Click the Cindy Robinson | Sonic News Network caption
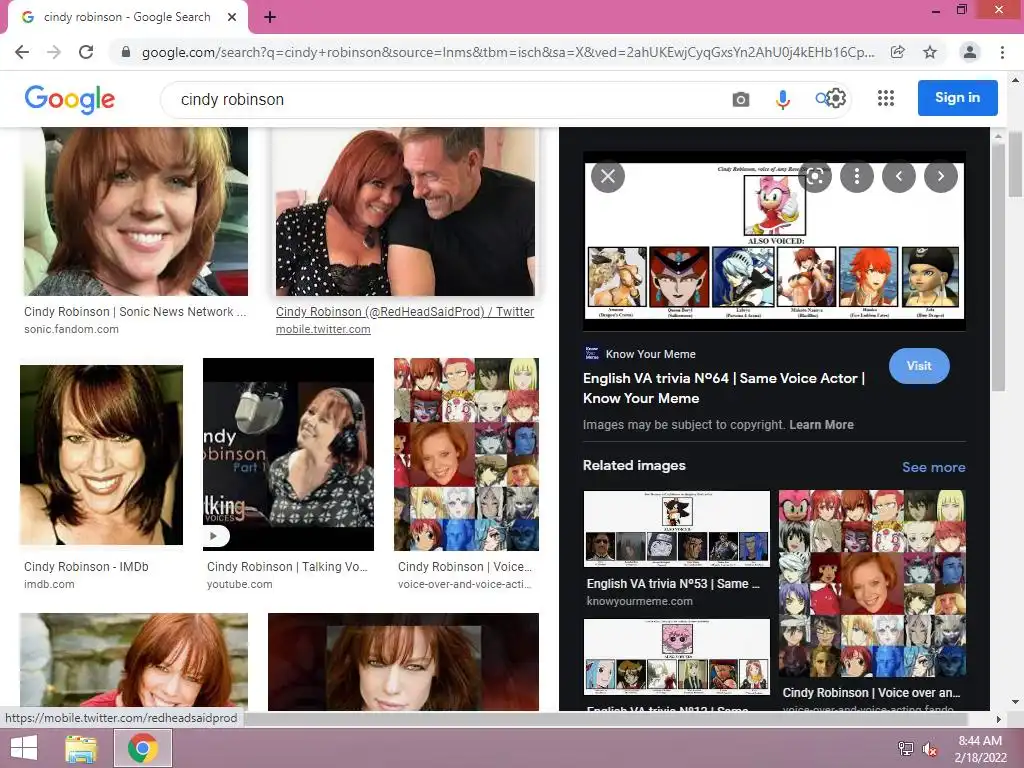Viewport: 1024px width, 768px height. (x=135, y=312)
